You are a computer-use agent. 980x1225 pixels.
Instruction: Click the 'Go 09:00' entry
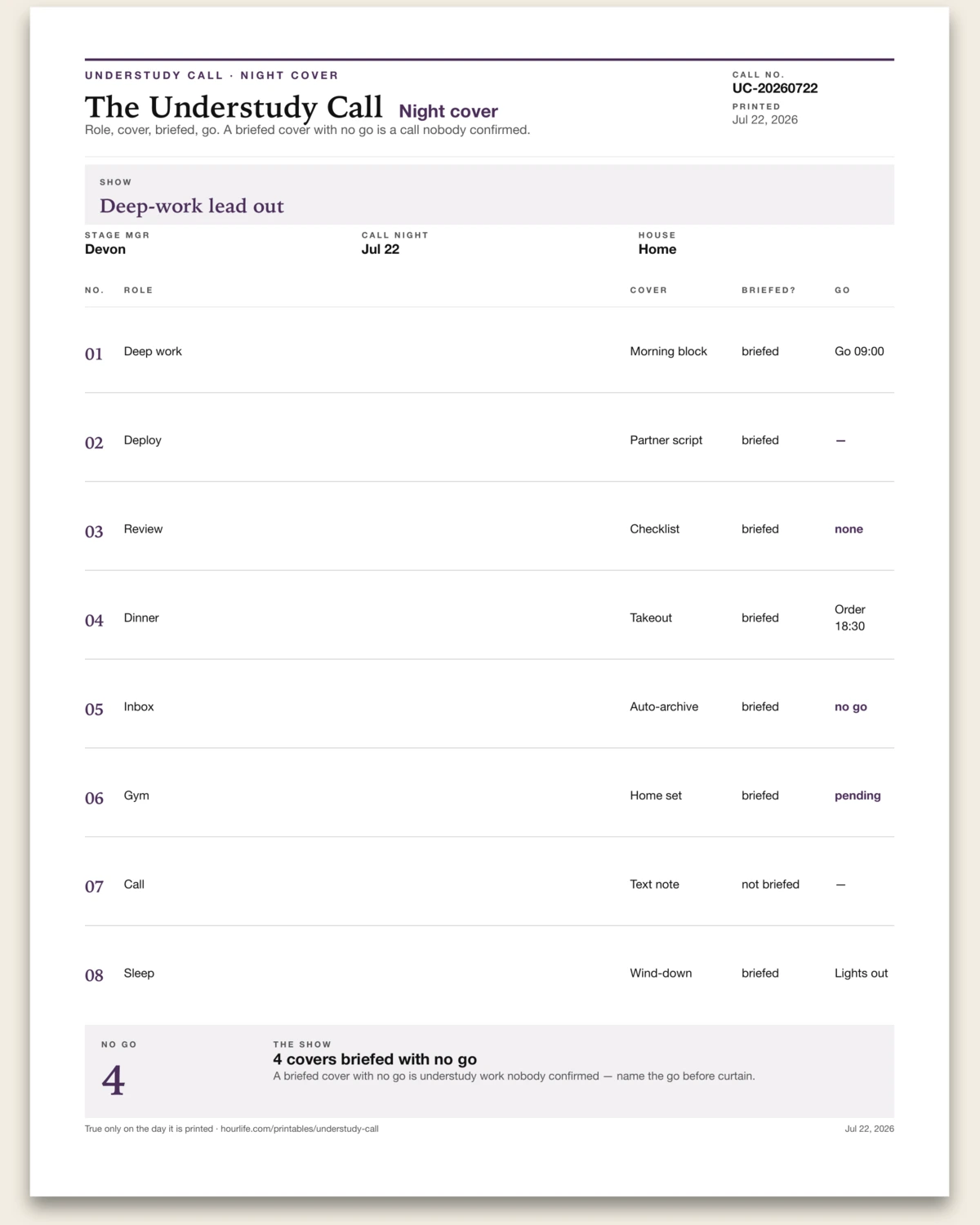859,351
